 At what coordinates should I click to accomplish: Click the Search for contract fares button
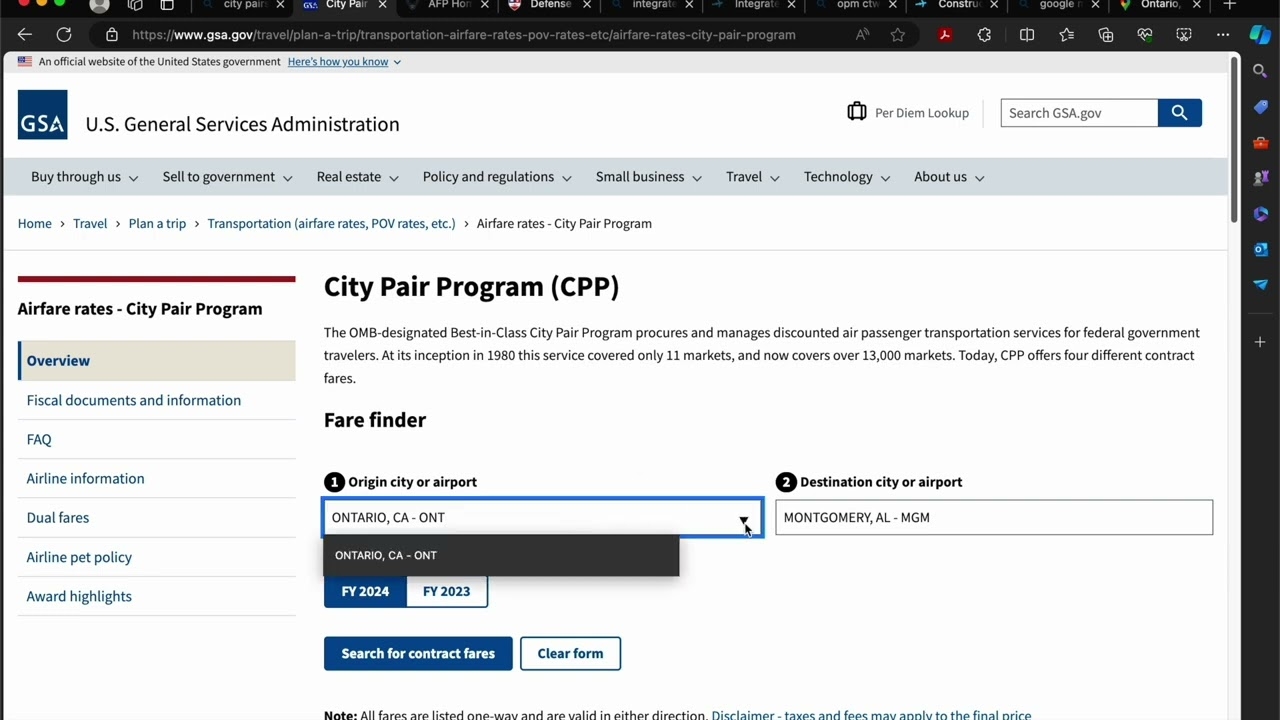click(x=418, y=653)
